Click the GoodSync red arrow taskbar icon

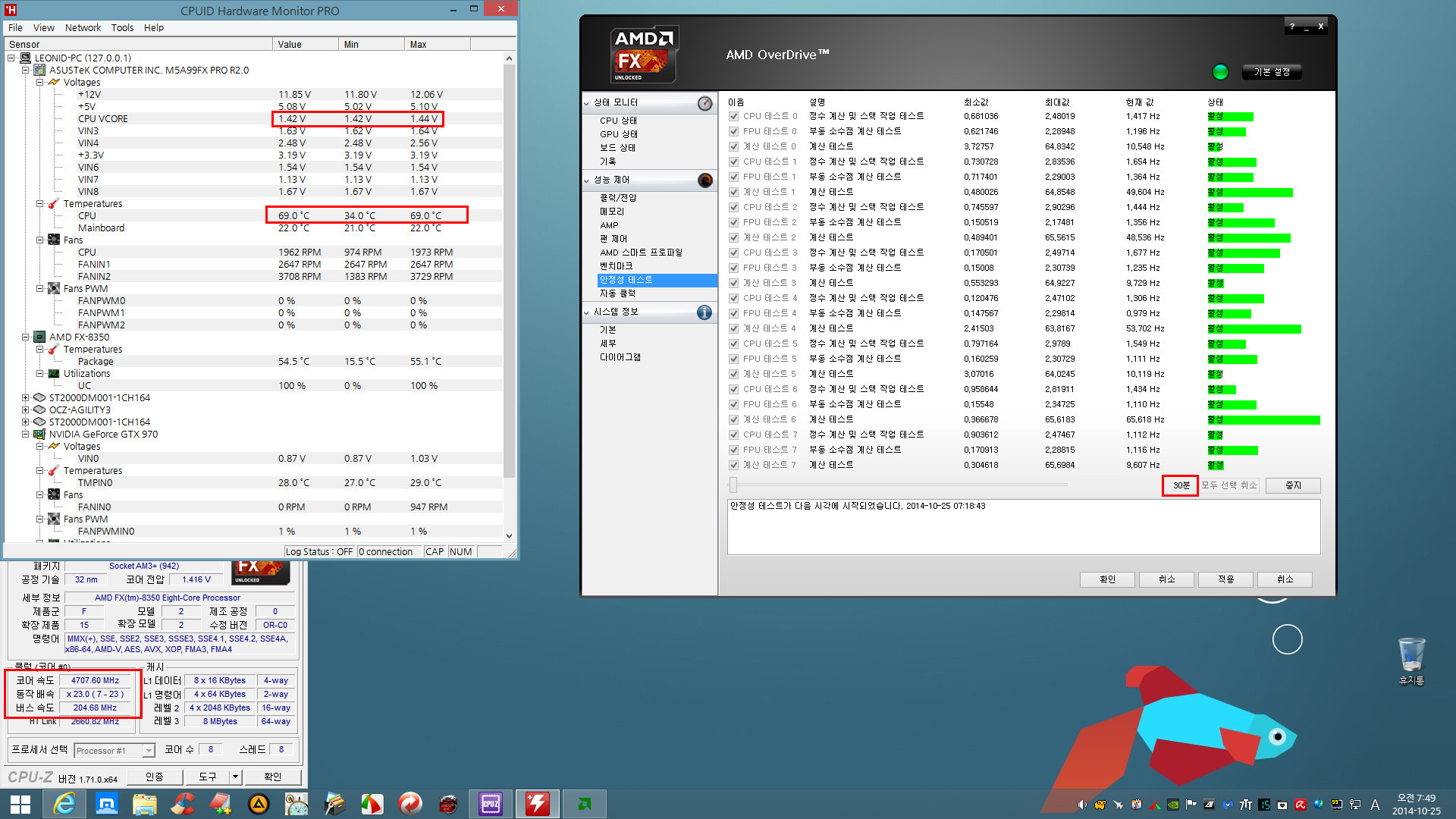coord(410,804)
